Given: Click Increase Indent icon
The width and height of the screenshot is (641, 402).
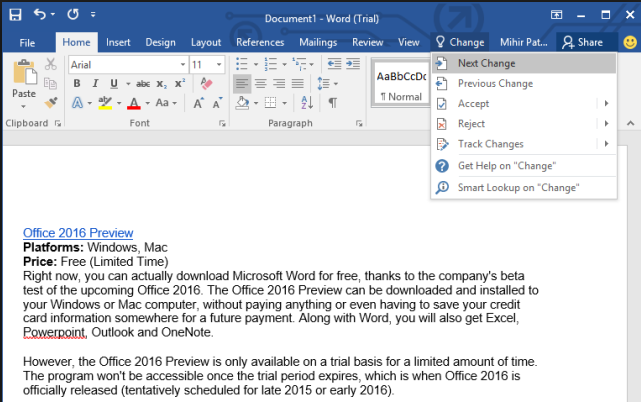Looking at the screenshot, I should click(x=353, y=64).
